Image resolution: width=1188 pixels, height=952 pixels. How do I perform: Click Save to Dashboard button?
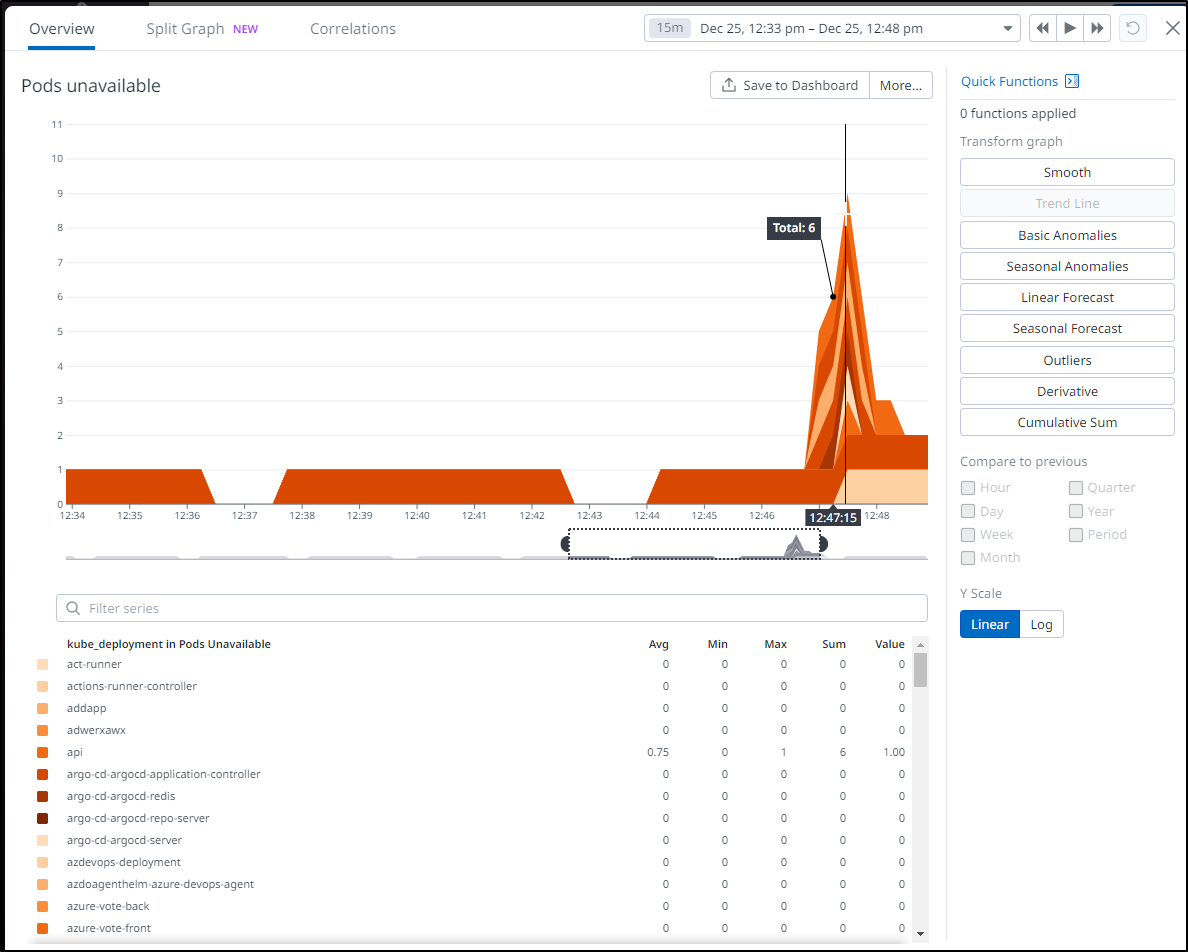pos(790,85)
